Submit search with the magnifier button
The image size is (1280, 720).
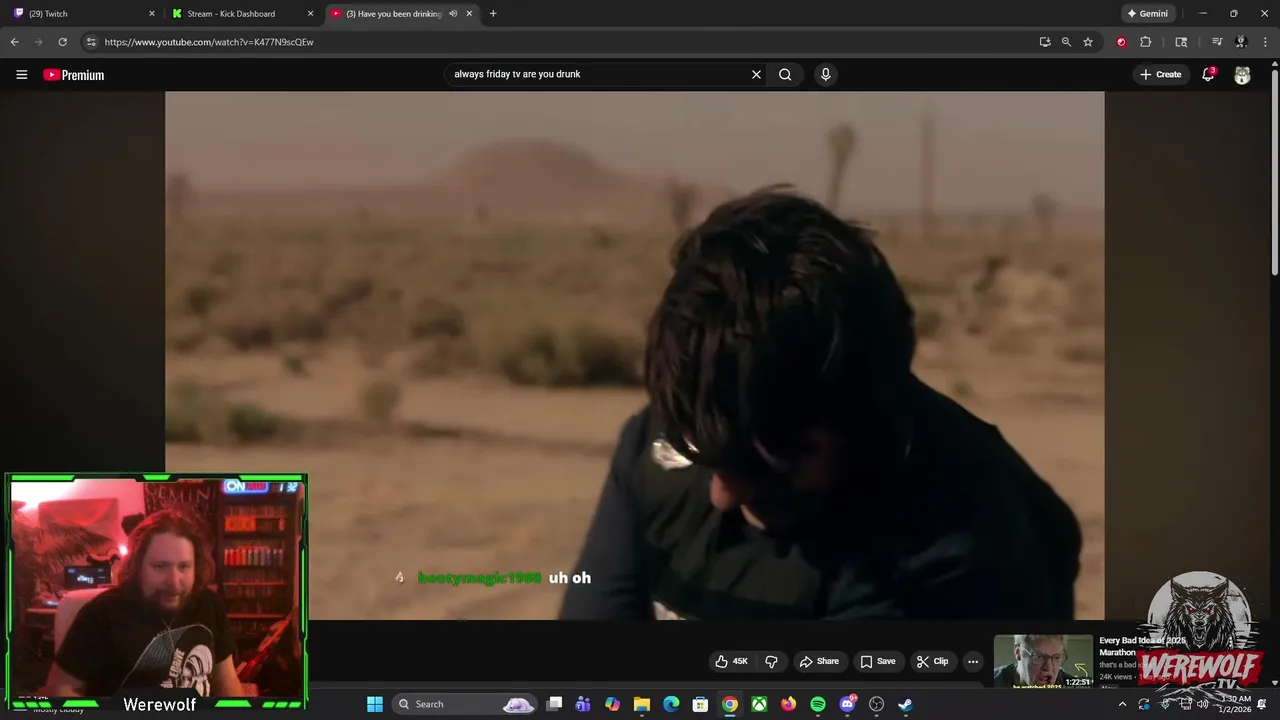[785, 74]
